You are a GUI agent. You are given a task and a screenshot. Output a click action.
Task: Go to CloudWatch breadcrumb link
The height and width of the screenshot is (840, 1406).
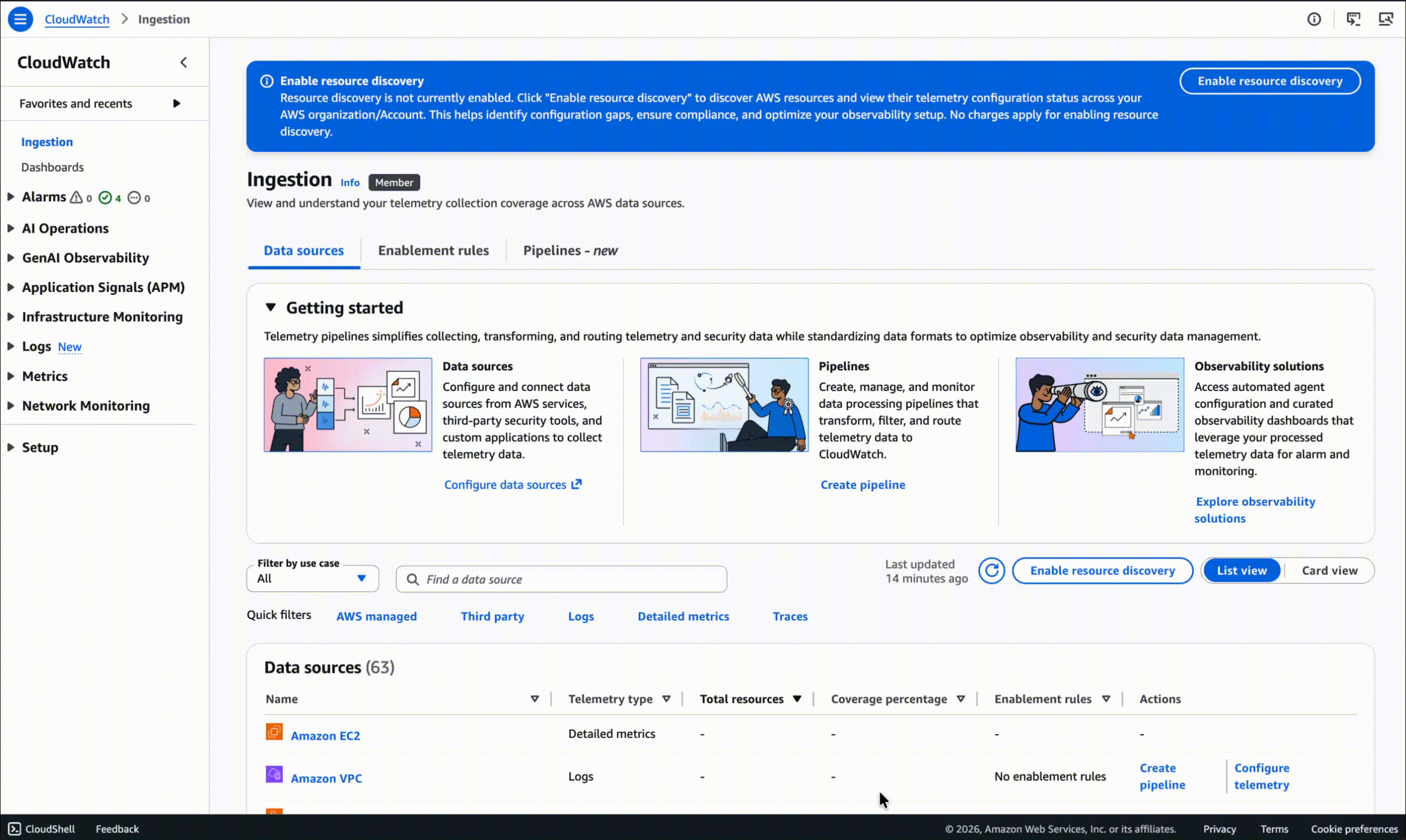point(77,19)
